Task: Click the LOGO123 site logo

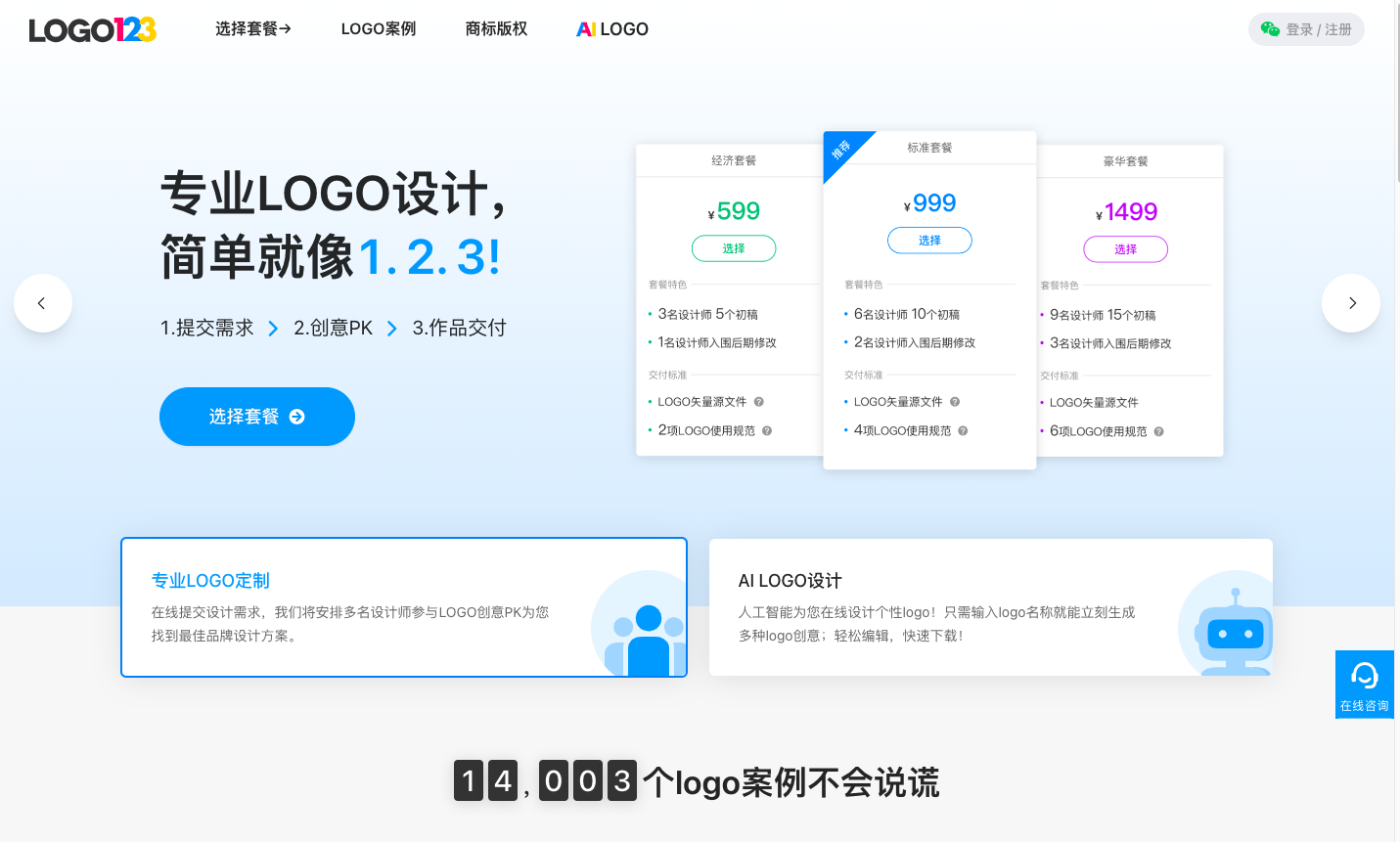Action: 92,30
